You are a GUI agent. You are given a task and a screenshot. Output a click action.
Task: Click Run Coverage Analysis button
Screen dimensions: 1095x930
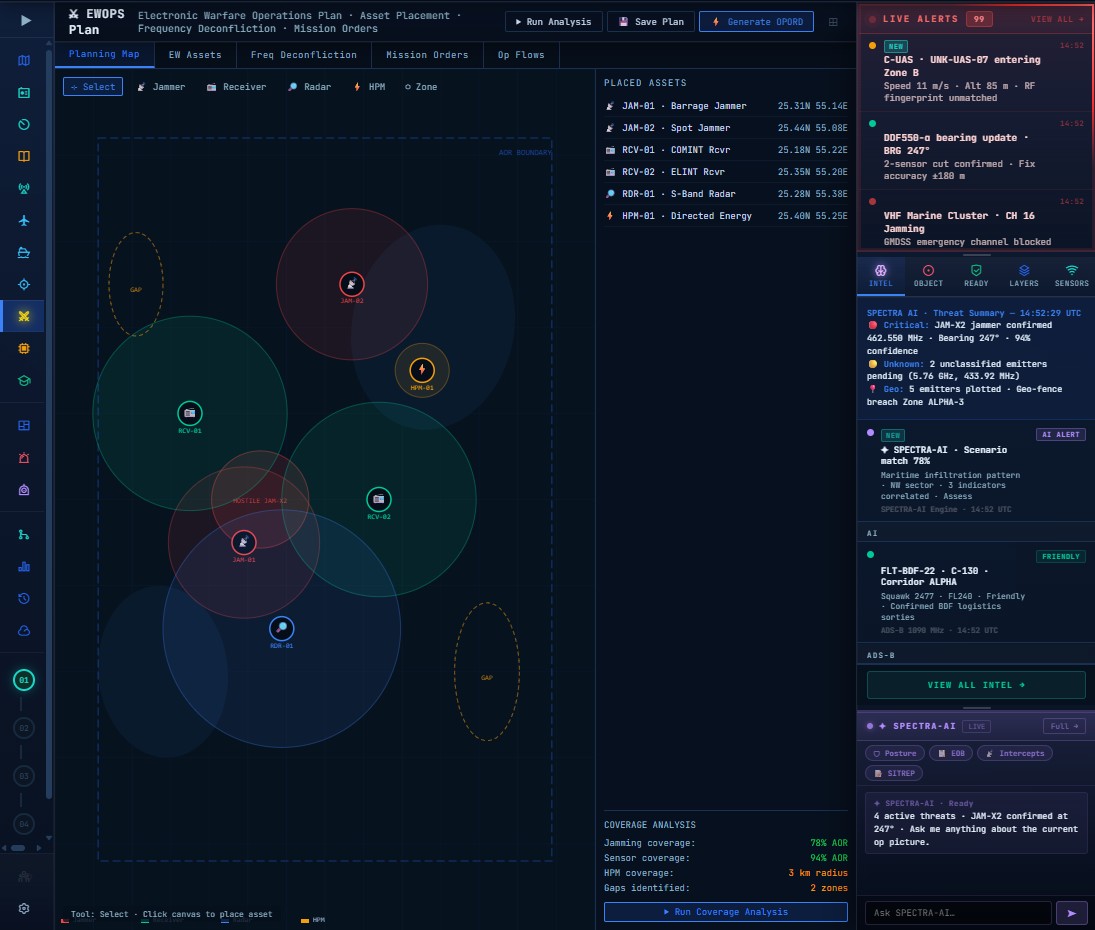point(726,912)
